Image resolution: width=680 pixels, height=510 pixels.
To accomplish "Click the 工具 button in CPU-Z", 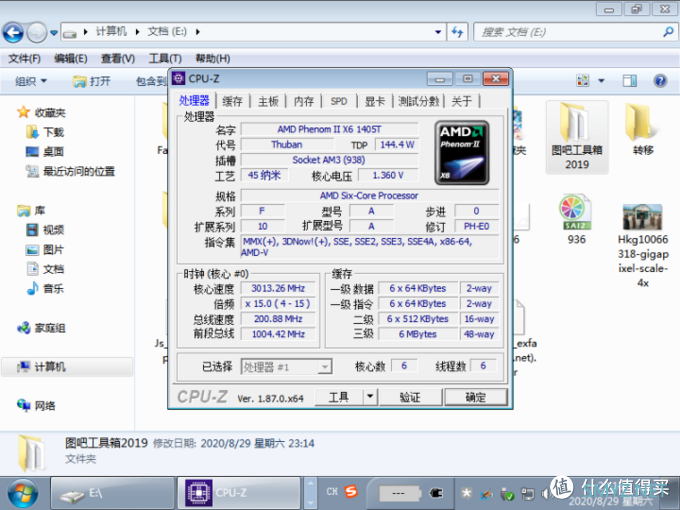I will 339,397.
